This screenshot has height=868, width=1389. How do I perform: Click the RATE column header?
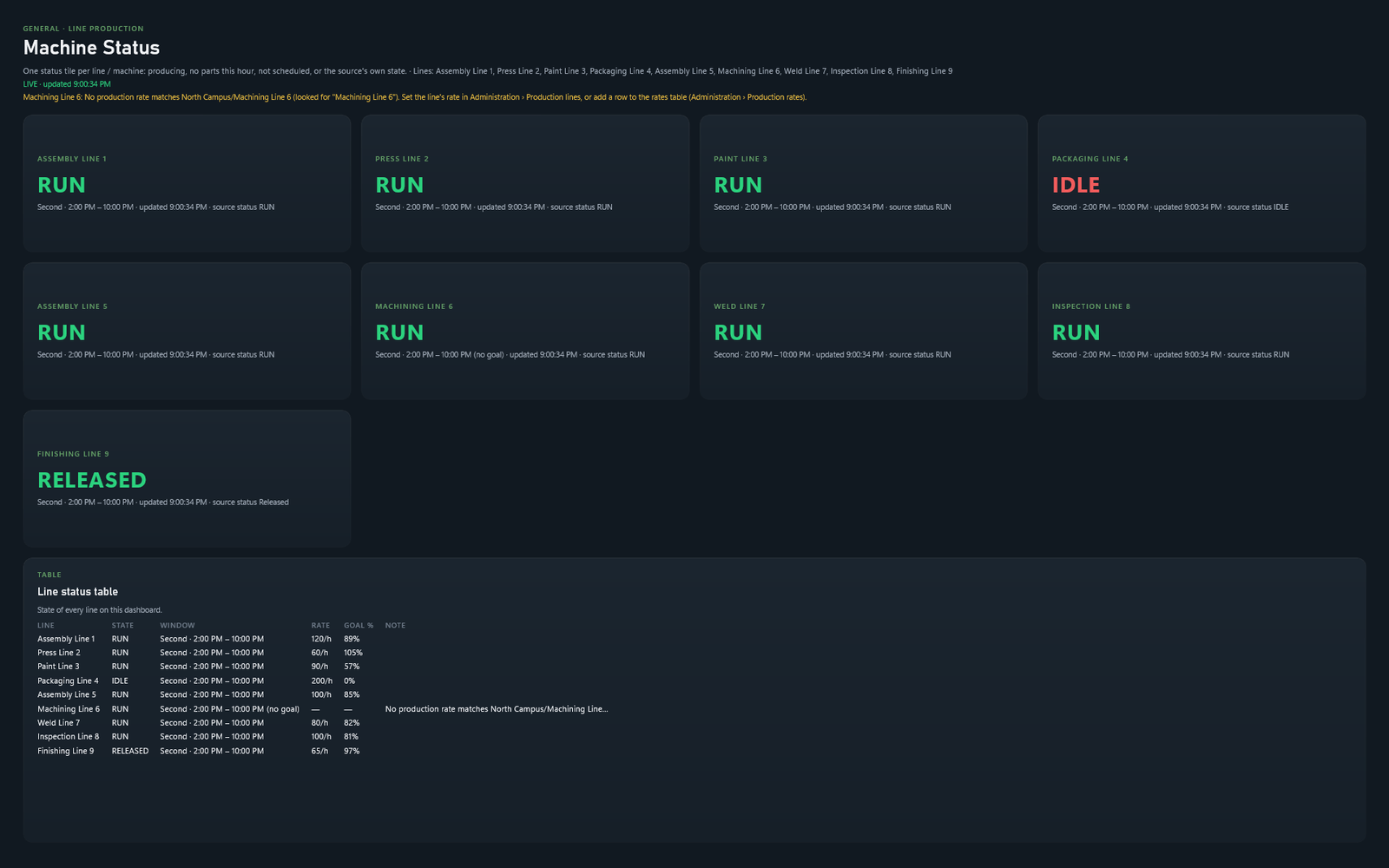click(320, 625)
